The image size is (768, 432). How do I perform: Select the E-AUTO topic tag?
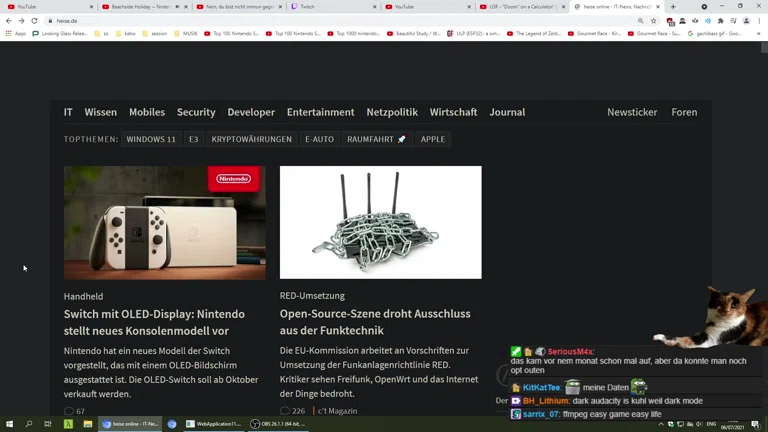tap(319, 139)
